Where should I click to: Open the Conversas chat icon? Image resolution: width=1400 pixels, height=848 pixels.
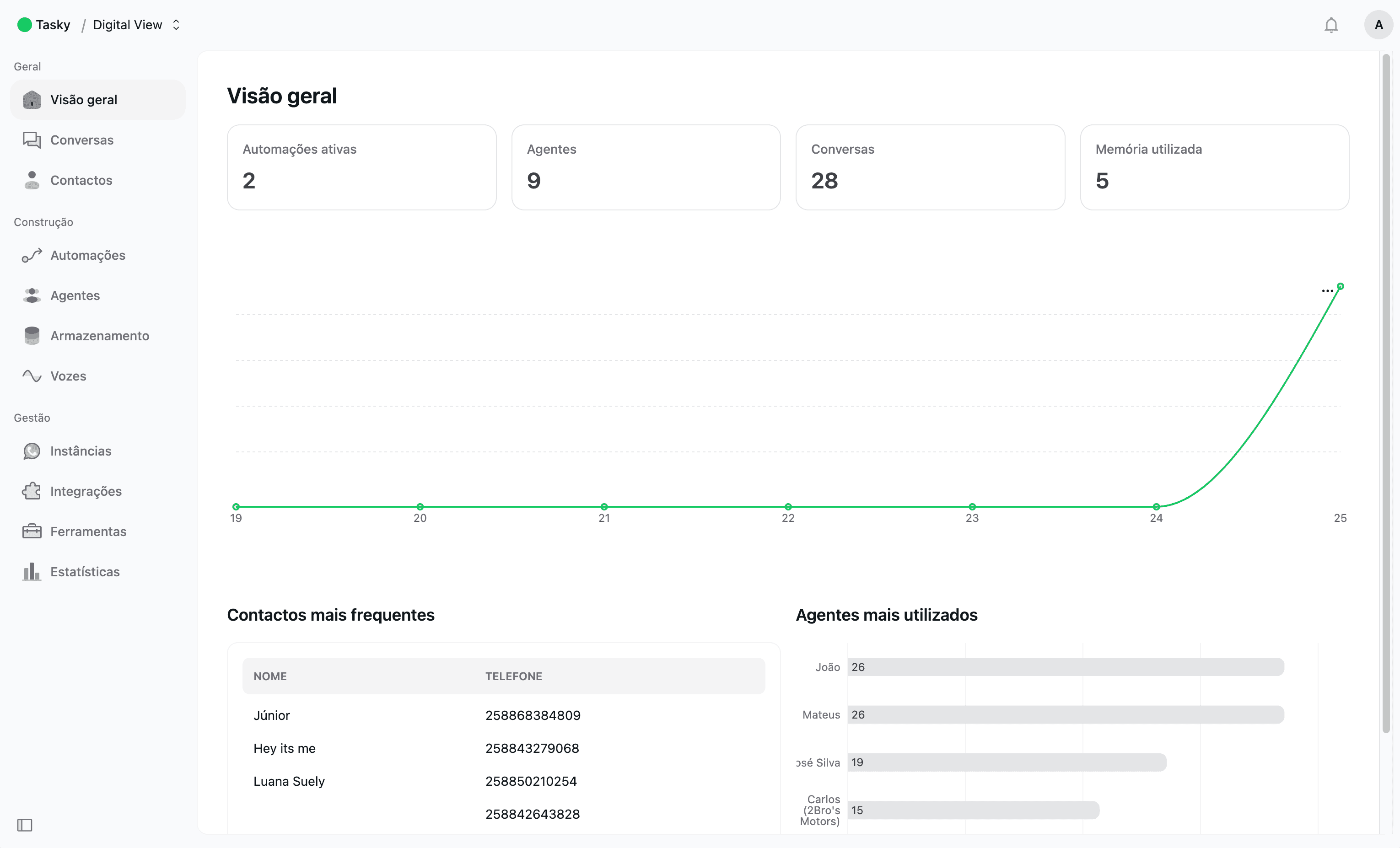tap(32, 140)
